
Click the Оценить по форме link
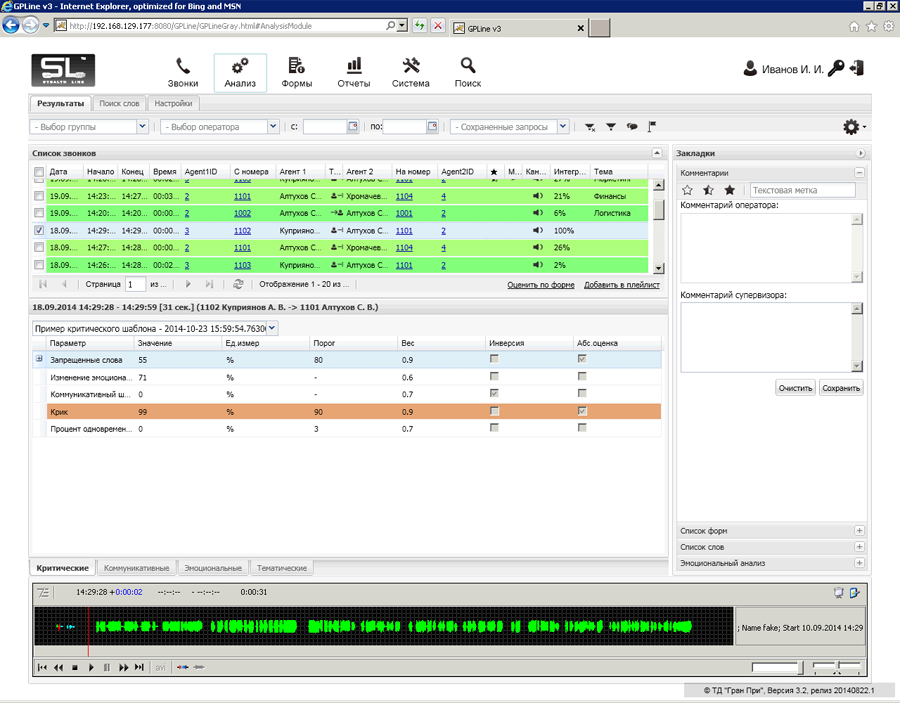pyautogui.click(x=540, y=285)
